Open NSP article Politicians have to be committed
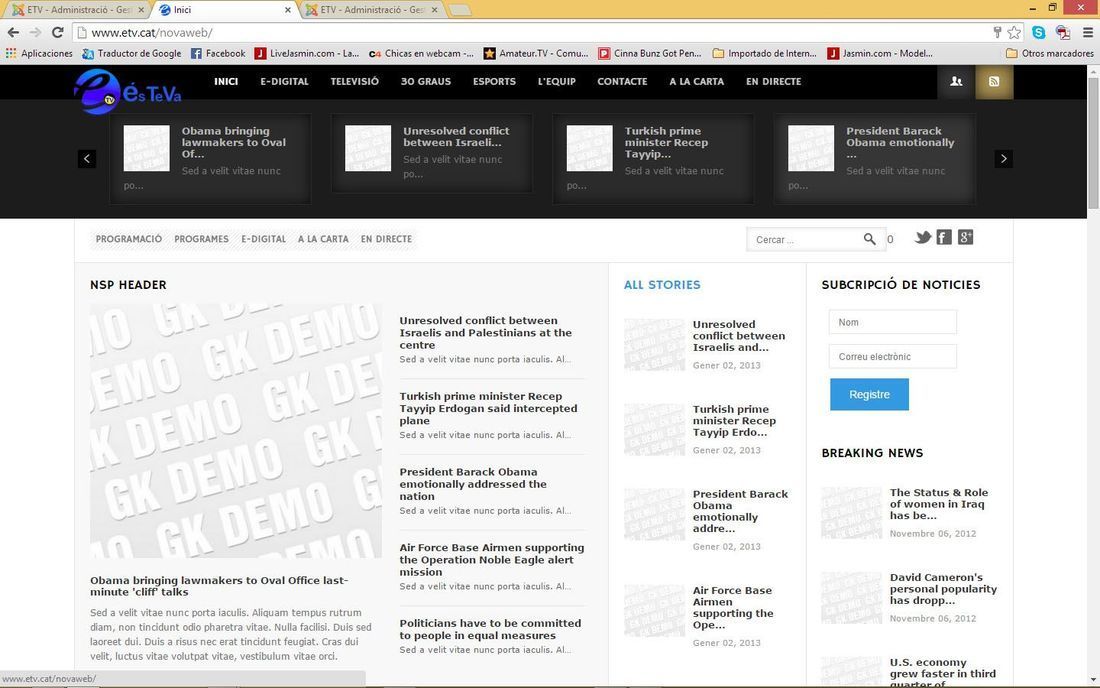Image resolution: width=1100 pixels, height=688 pixels. pyautogui.click(x=490, y=629)
